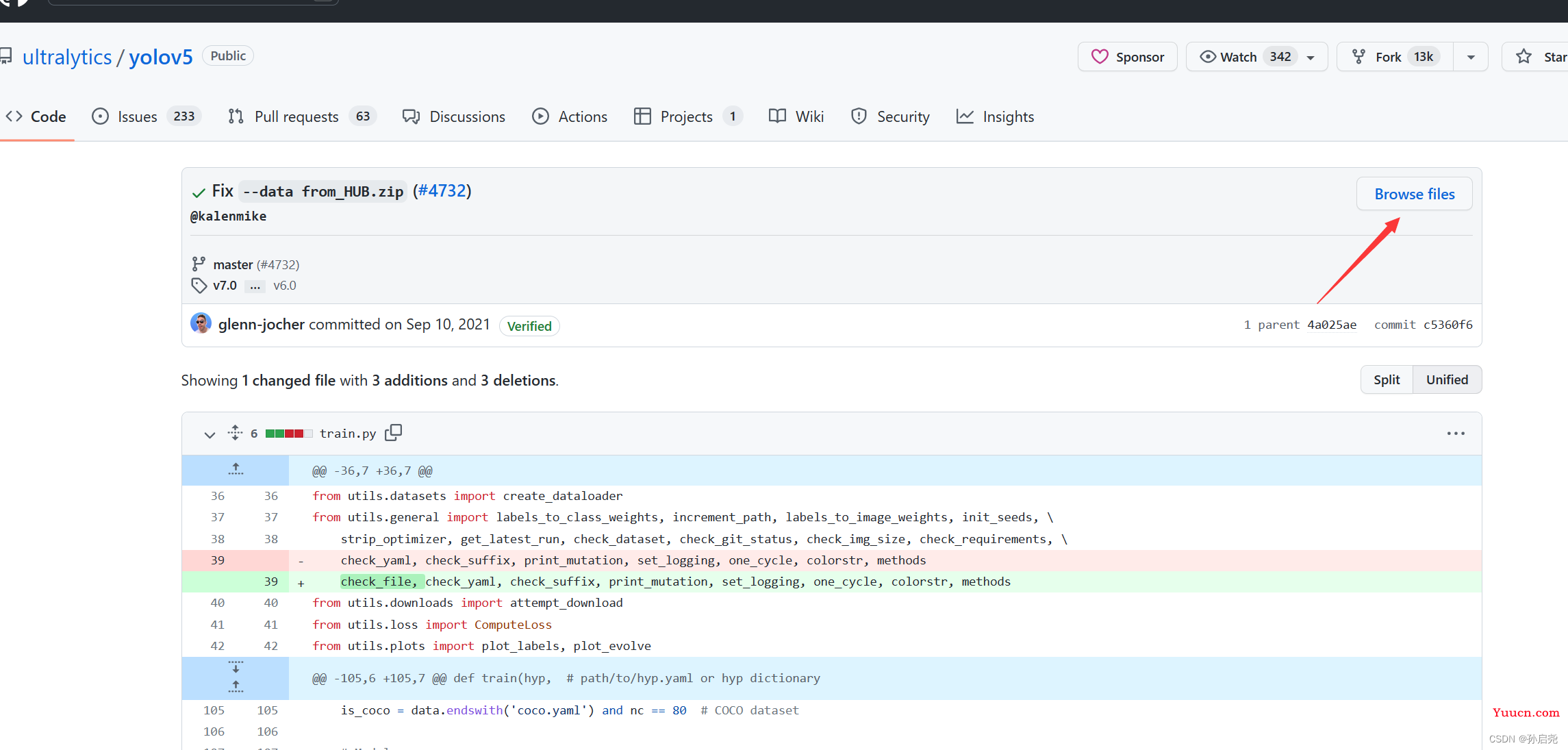Click the diffstat colored blocks for train.py

[289, 434]
